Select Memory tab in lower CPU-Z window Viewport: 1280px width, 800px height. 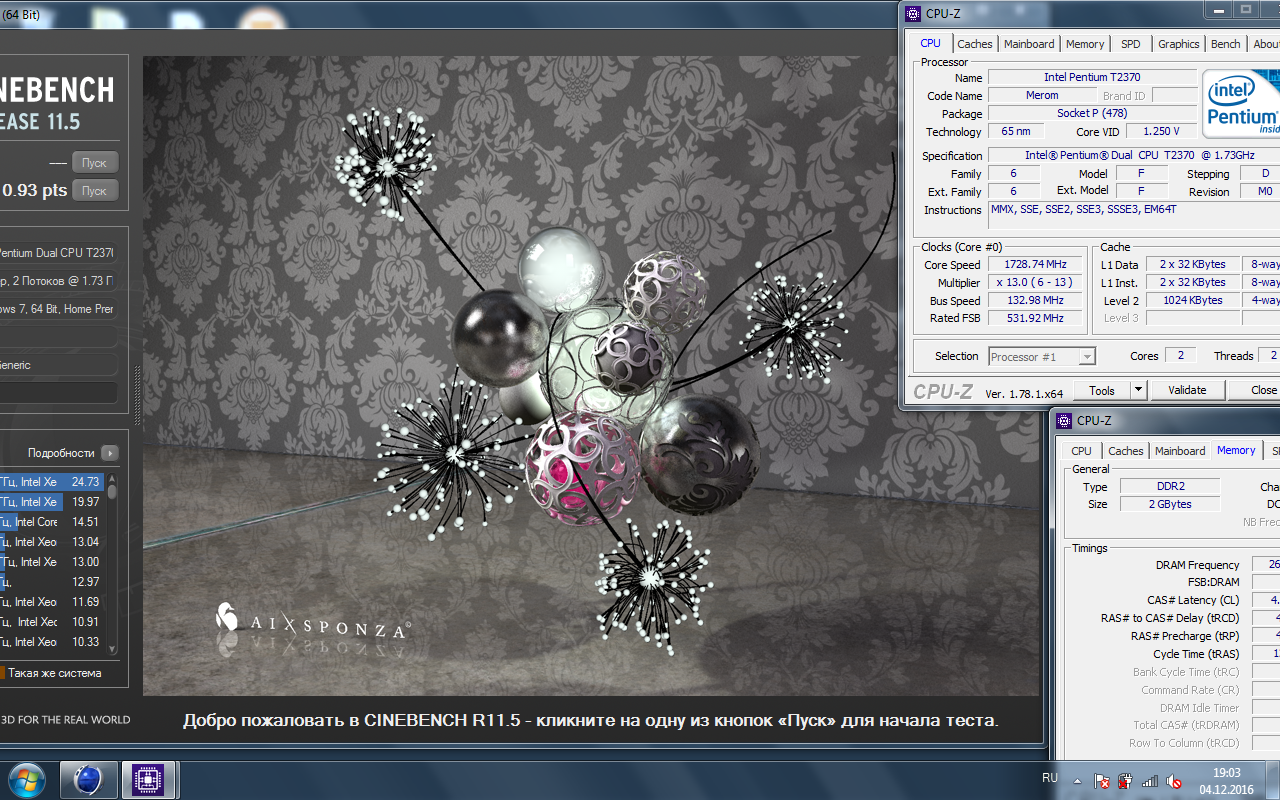[1236, 450]
